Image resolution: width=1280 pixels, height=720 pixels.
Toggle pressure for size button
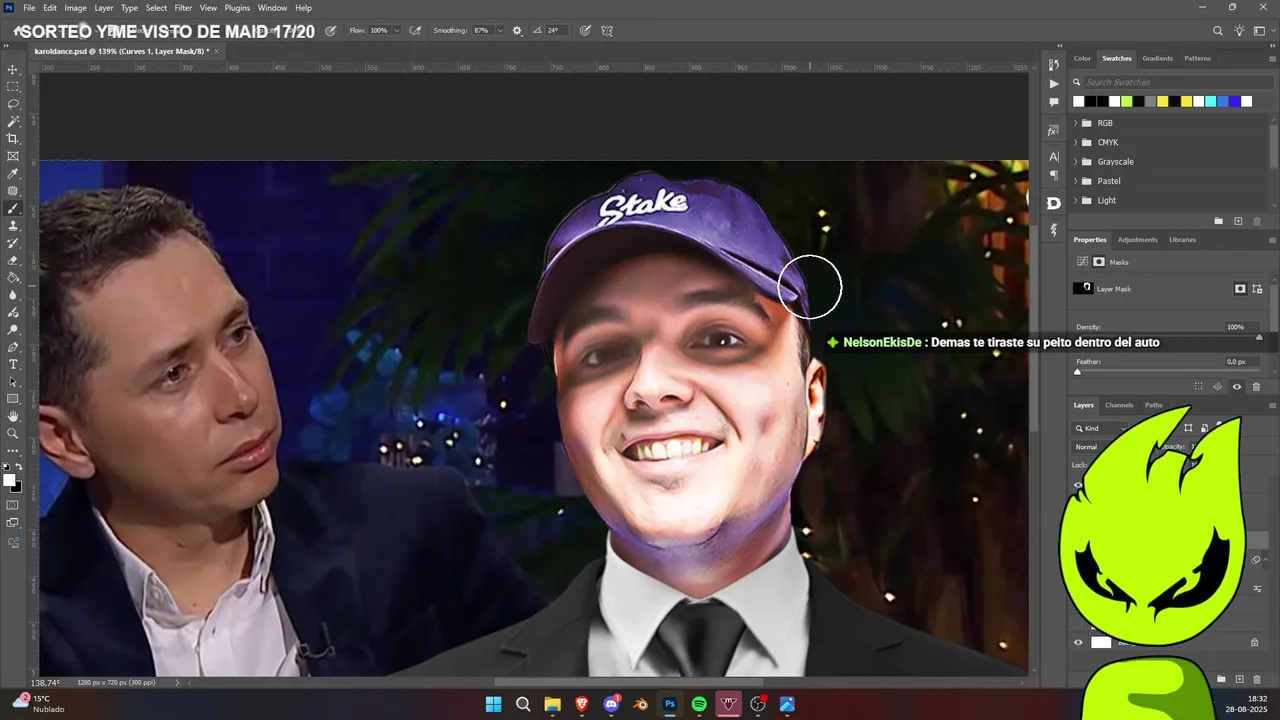click(585, 31)
